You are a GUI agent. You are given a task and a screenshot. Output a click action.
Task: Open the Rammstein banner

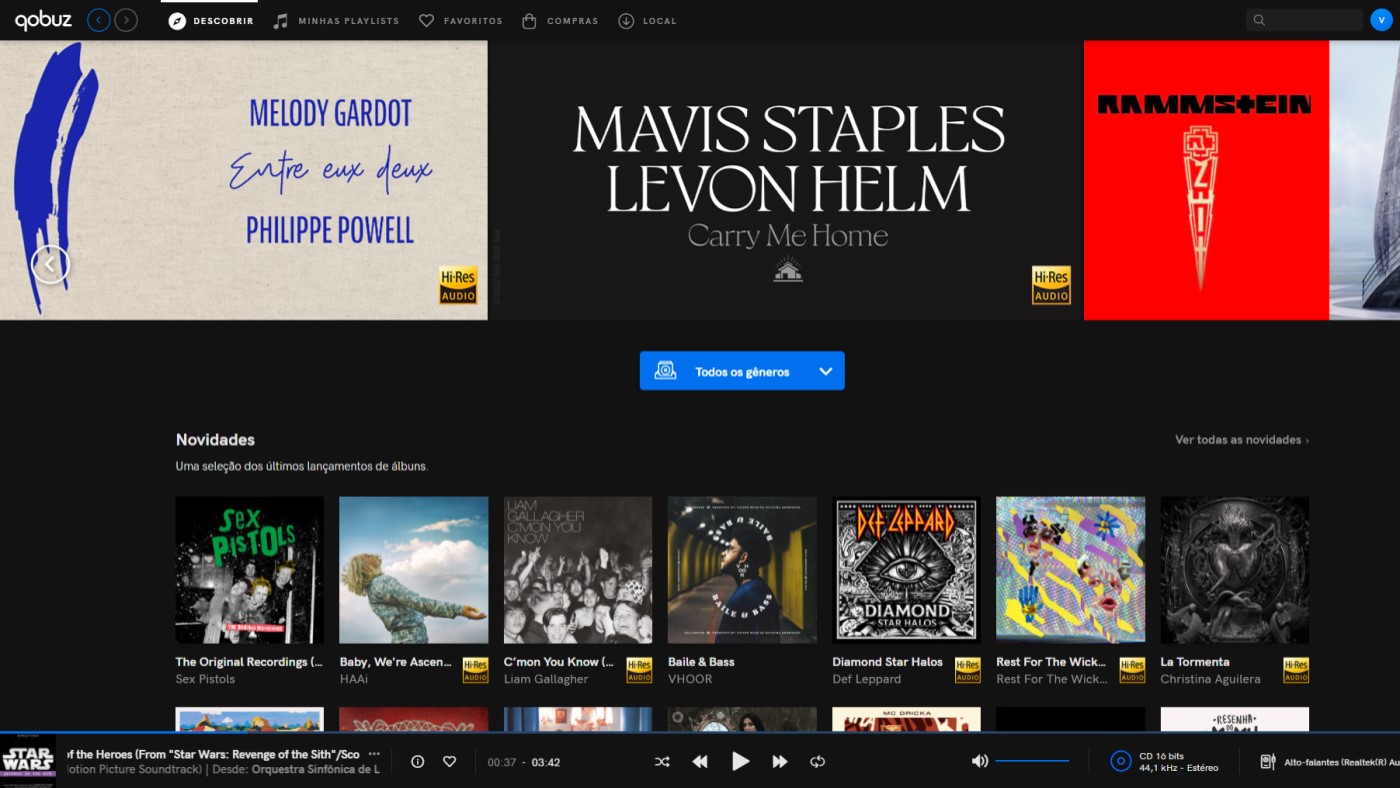[1206, 180]
